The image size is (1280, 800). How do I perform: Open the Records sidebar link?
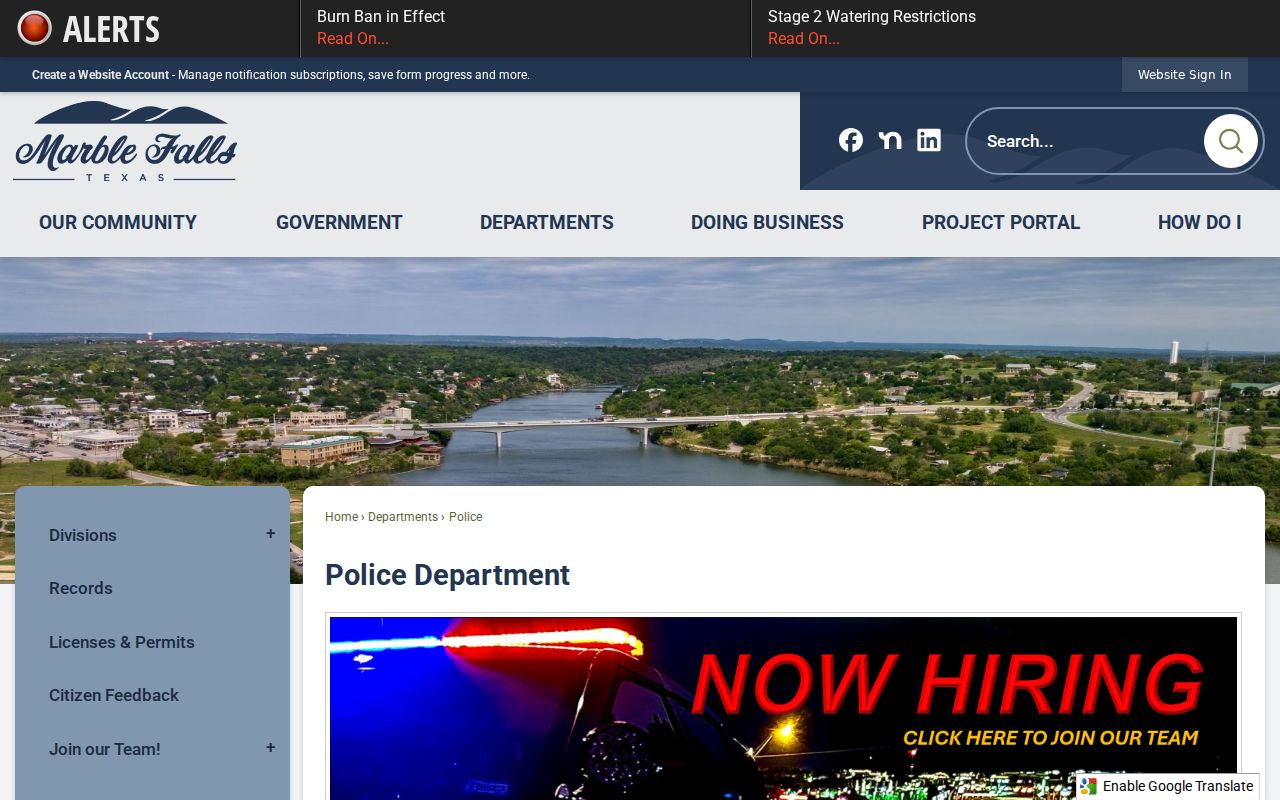click(81, 588)
